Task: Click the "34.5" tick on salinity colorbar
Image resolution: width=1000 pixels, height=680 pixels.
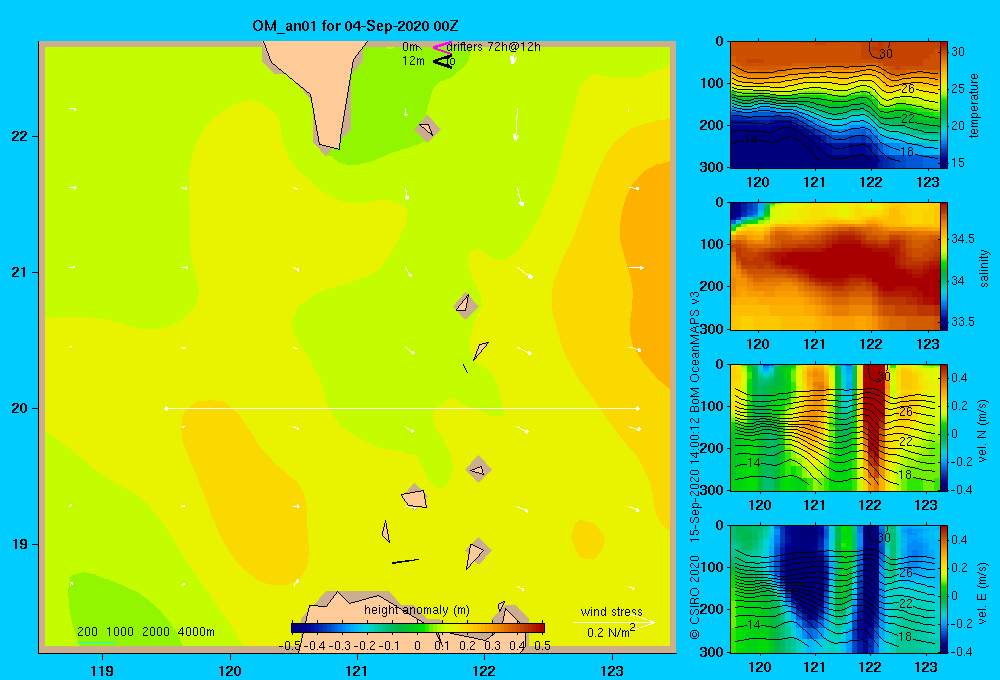Action: point(962,239)
